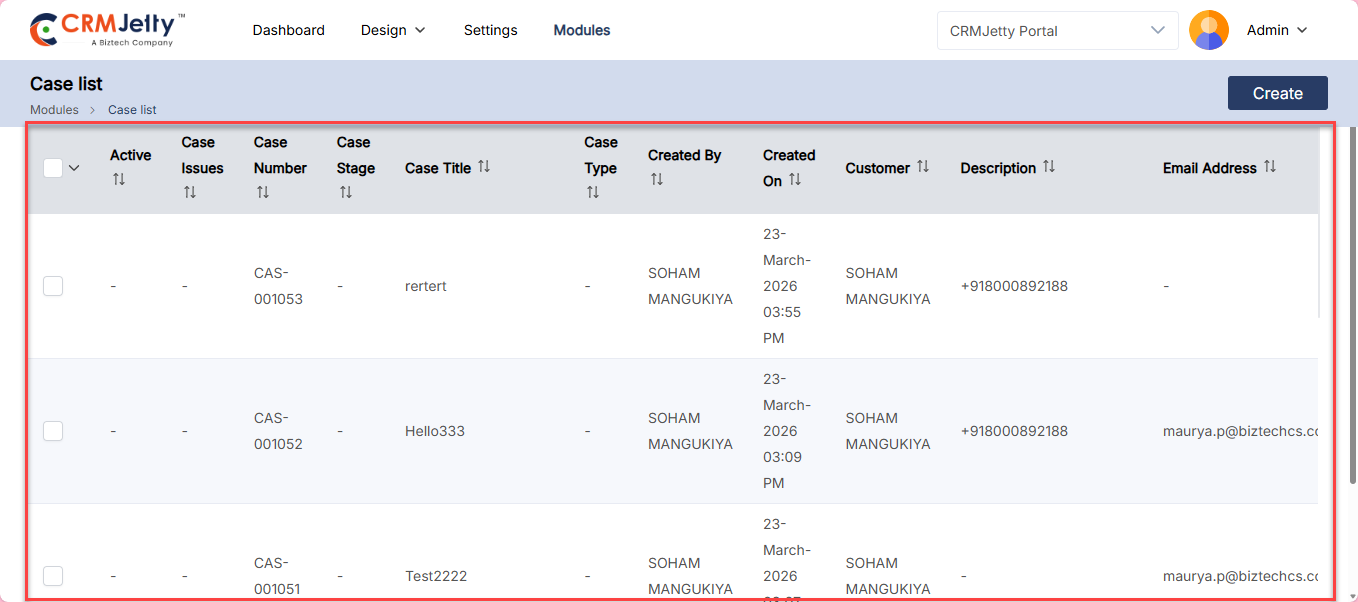The width and height of the screenshot is (1358, 602).
Task: Select checkbox for case CAS-001052
Action: coord(53,431)
